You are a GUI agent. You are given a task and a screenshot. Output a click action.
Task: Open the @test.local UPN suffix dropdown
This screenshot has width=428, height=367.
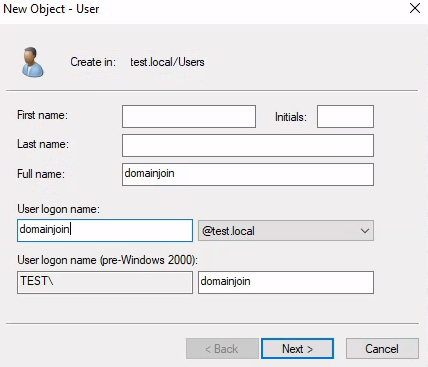pyautogui.click(x=286, y=230)
